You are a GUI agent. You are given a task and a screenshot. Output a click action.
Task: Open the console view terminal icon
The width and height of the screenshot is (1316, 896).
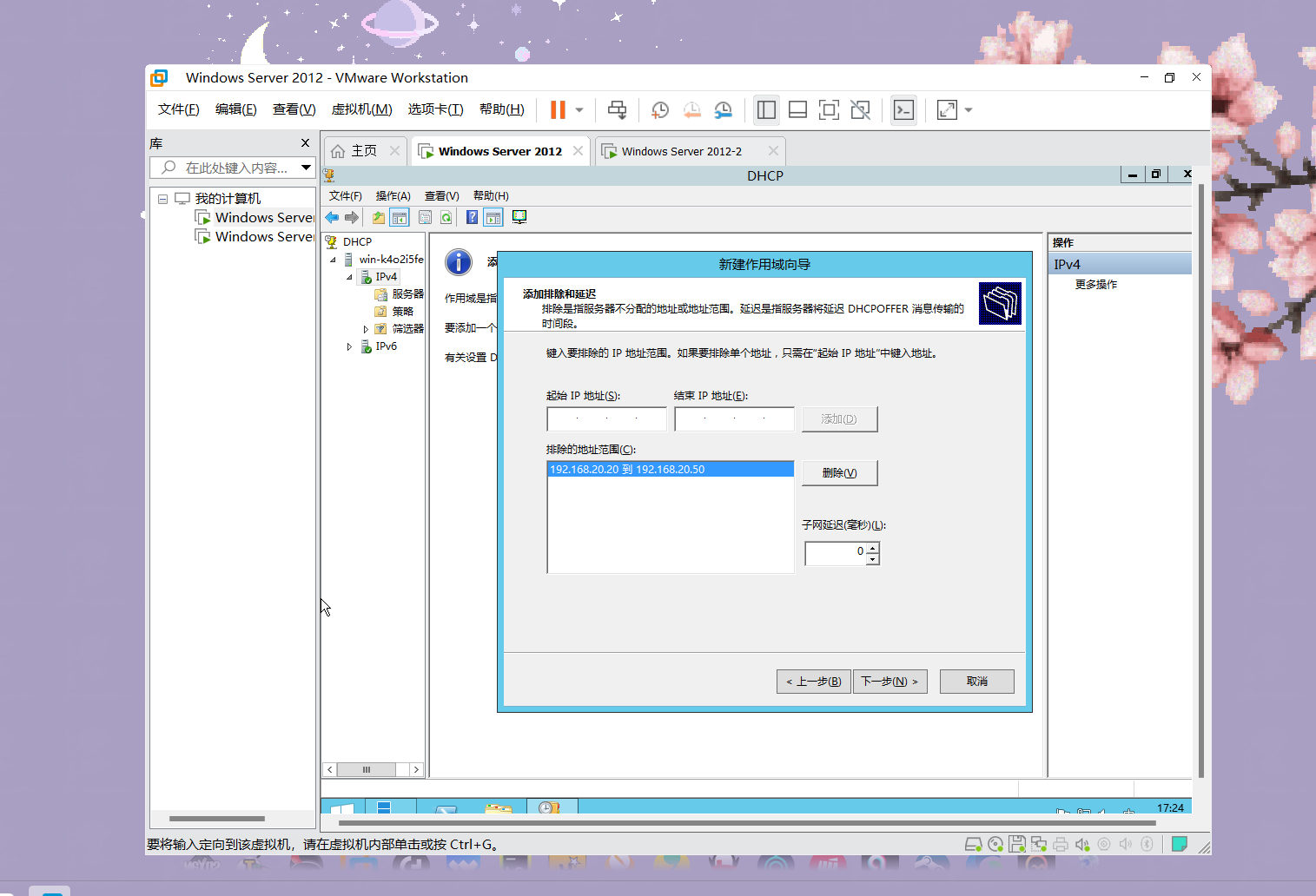coord(903,109)
